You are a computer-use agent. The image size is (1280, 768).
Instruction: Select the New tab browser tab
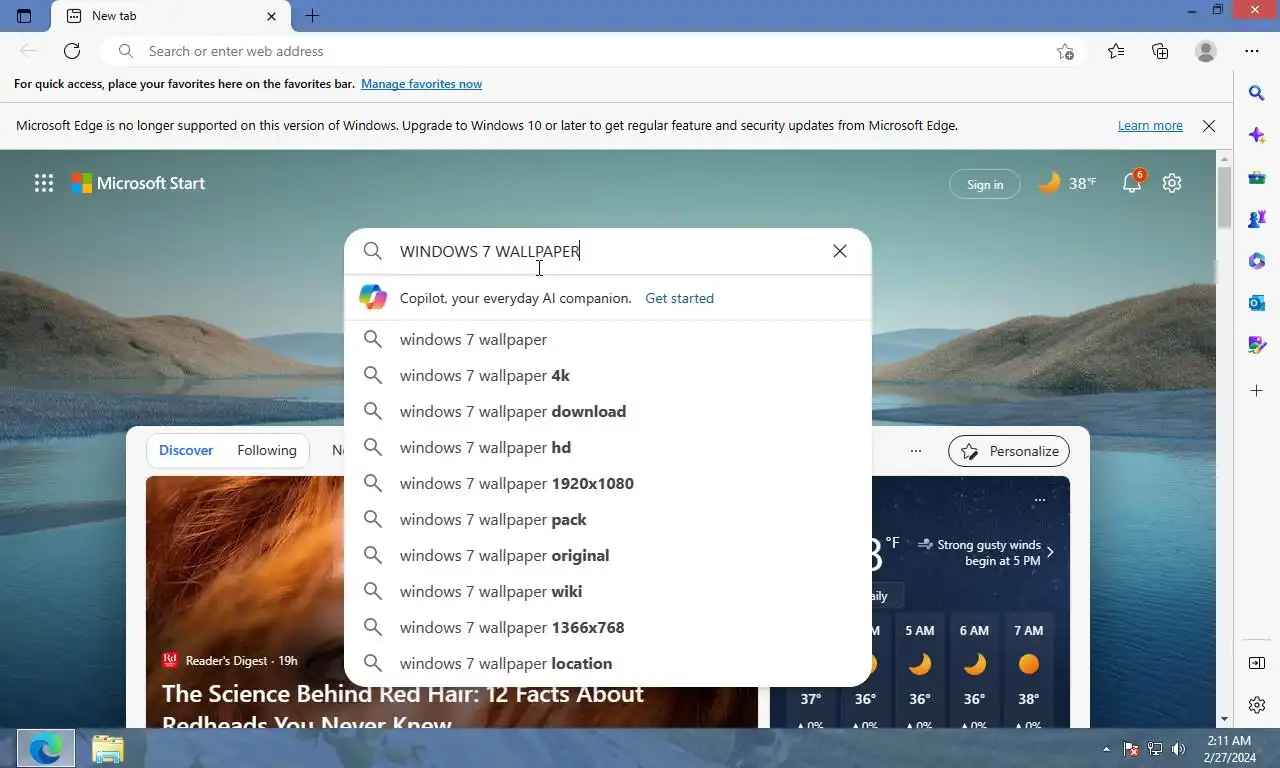tap(171, 16)
